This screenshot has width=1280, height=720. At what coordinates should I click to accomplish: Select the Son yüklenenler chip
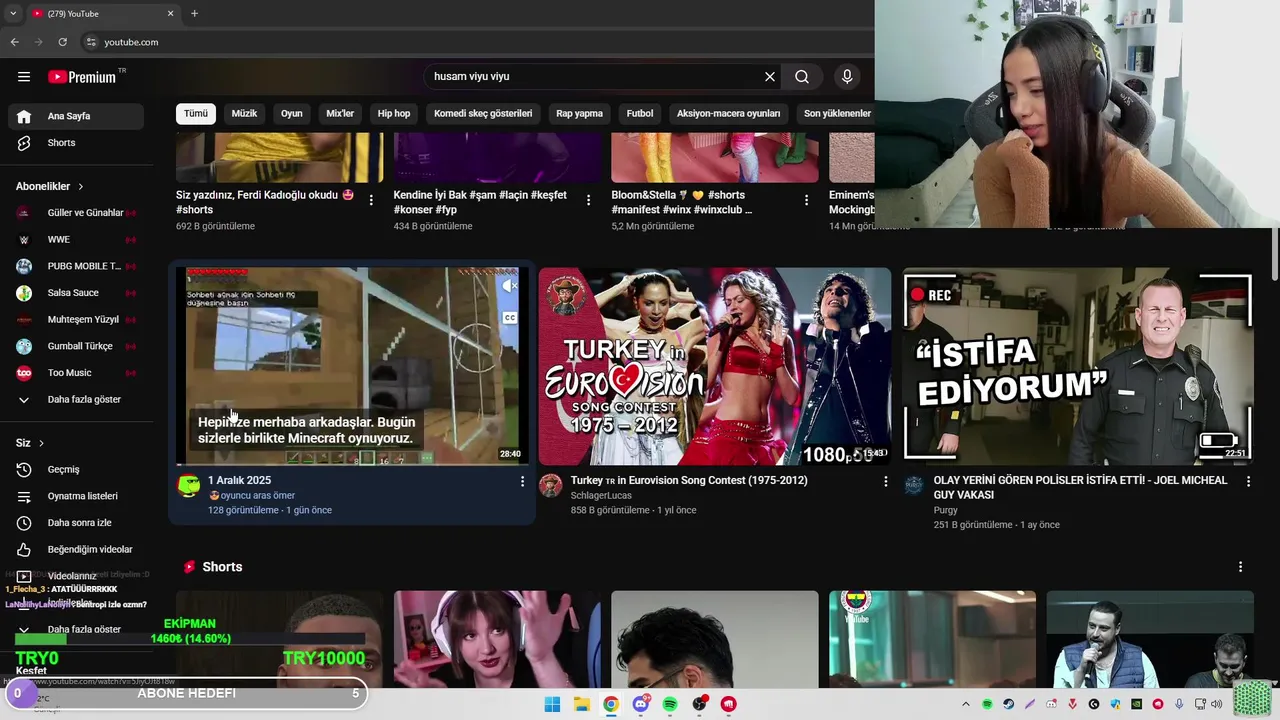tap(837, 113)
